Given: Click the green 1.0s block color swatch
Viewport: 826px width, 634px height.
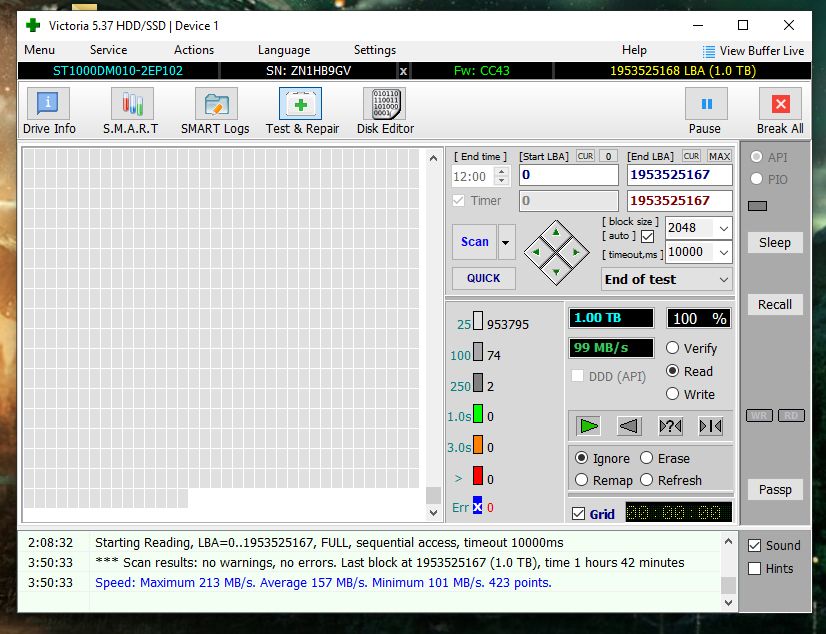Looking at the screenshot, I should tap(478, 414).
